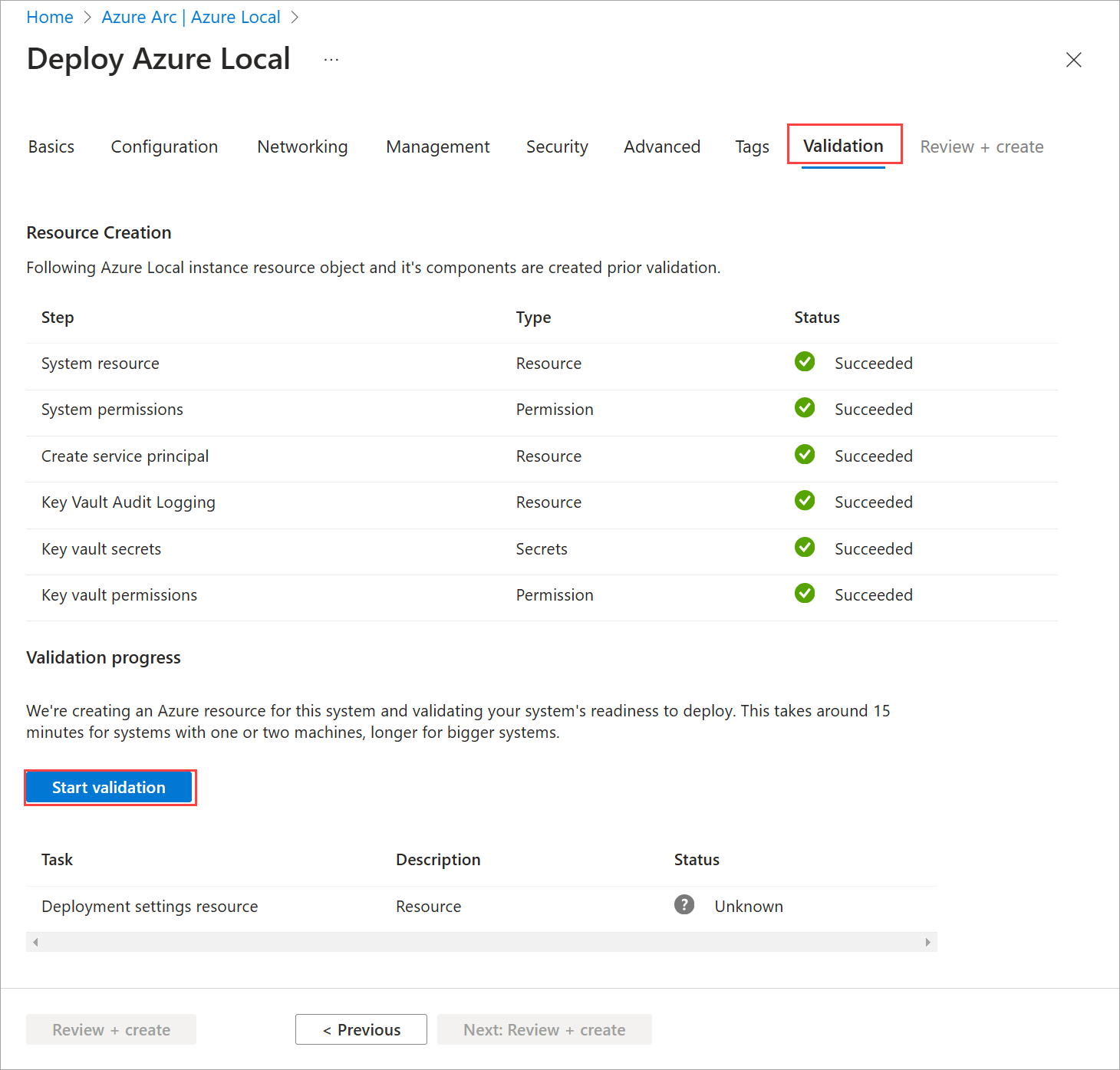Image resolution: width=1120 pixels, height=1070 pixels.
Task: Click Create service principal succeeded icon
Action: [x=804, y=455]
